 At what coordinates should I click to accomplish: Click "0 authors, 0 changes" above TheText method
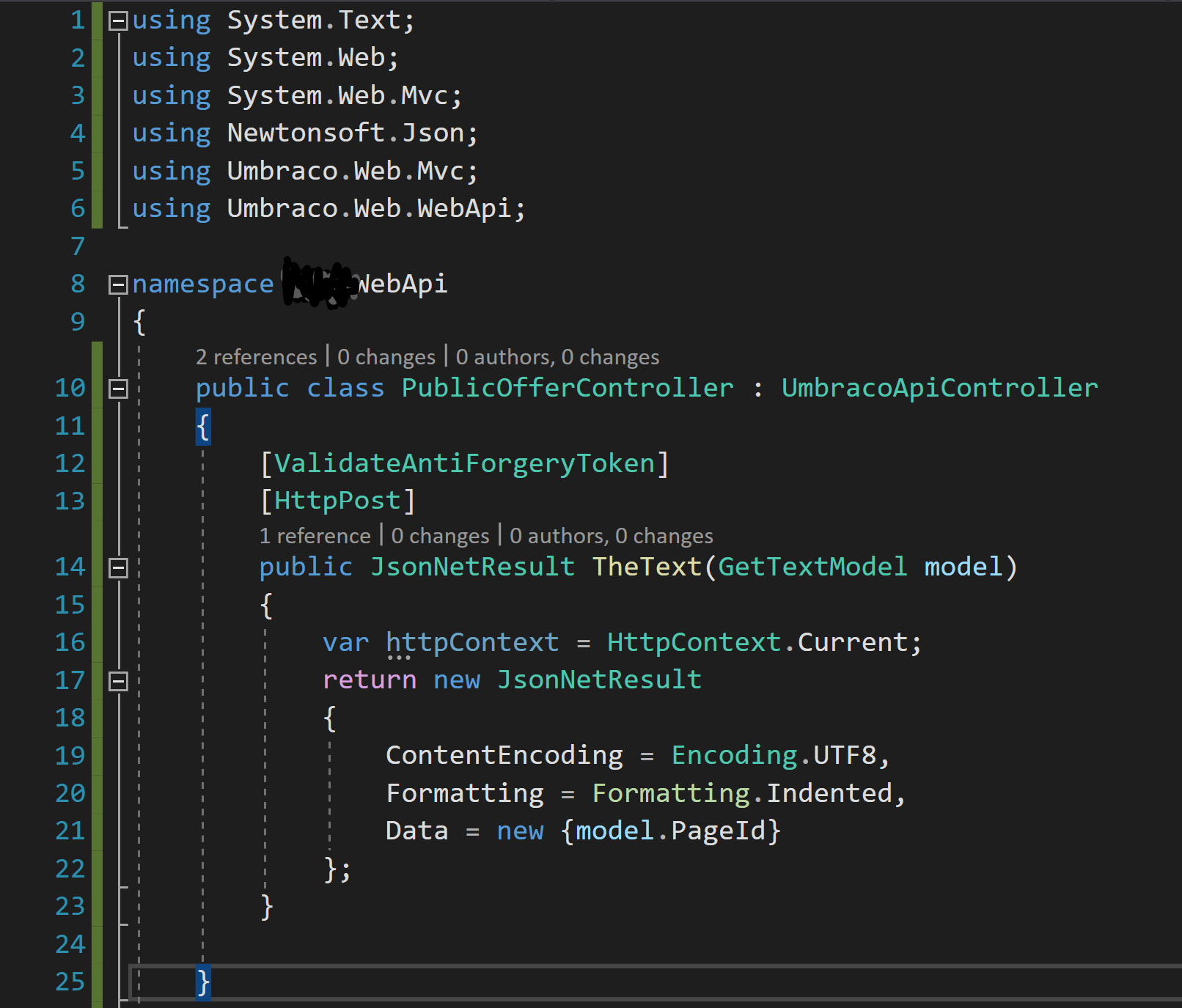(x=611, y=536)
